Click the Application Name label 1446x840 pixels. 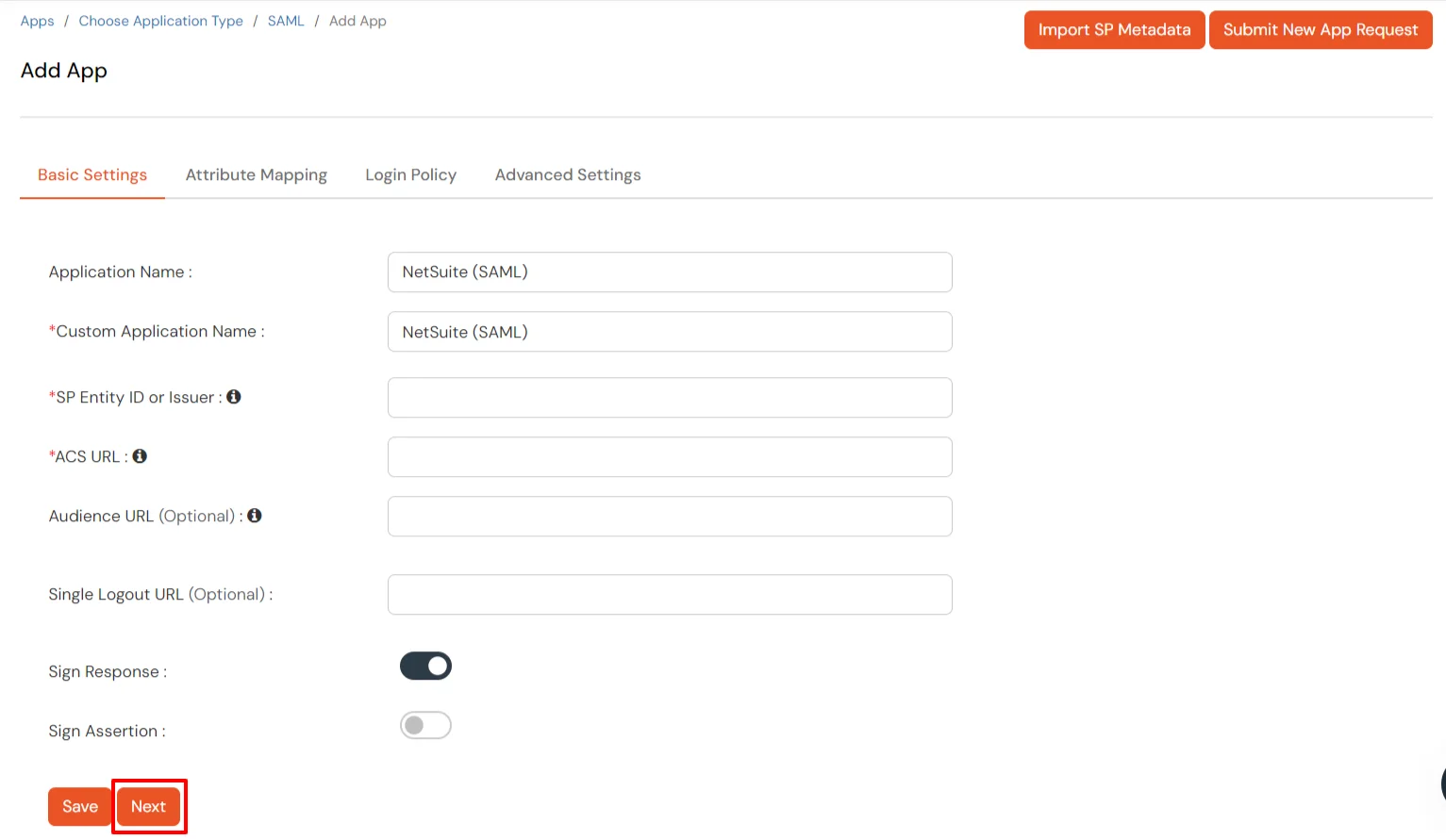click(x=121, y=272)
